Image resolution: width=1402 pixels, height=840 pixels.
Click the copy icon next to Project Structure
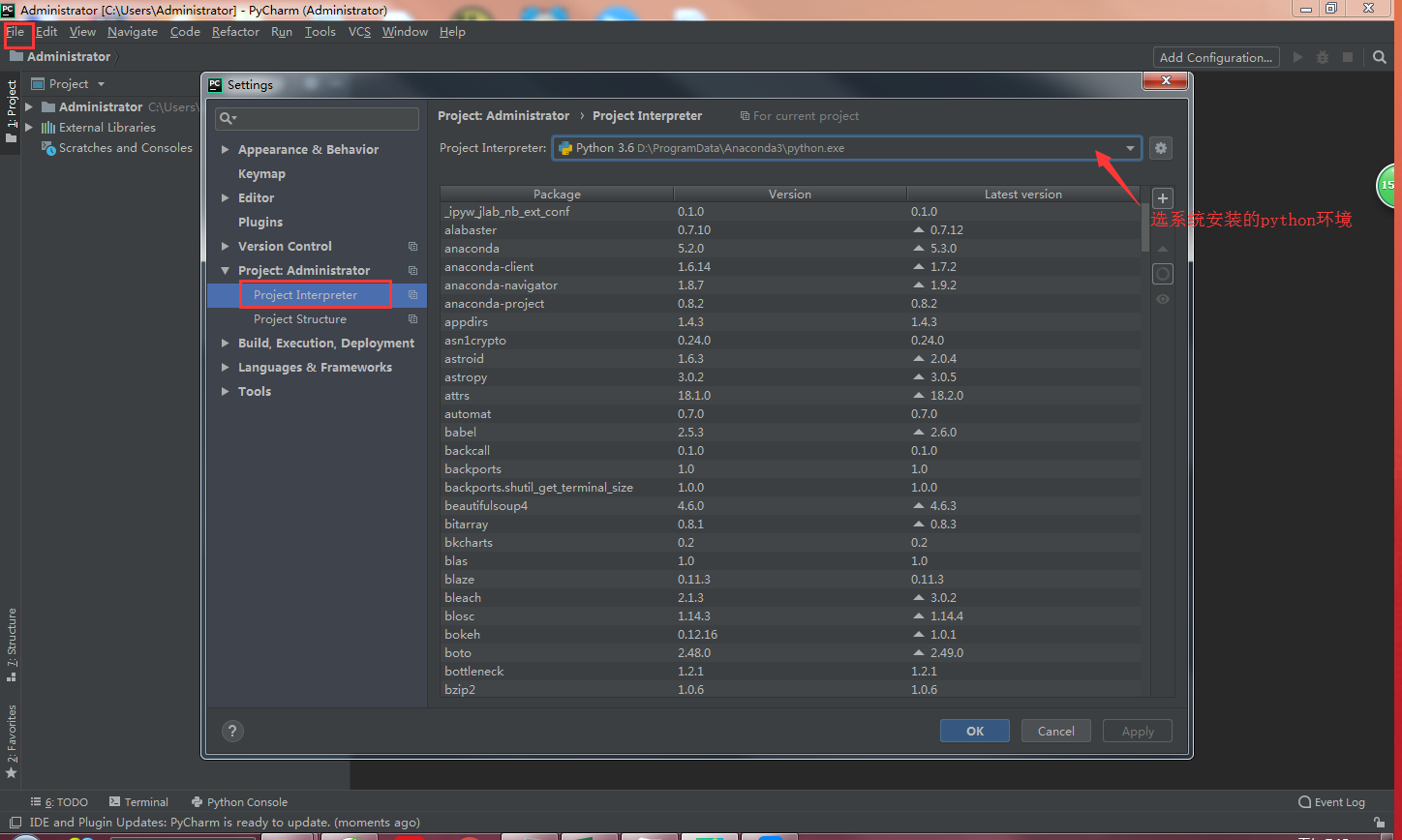coord(412,318)
